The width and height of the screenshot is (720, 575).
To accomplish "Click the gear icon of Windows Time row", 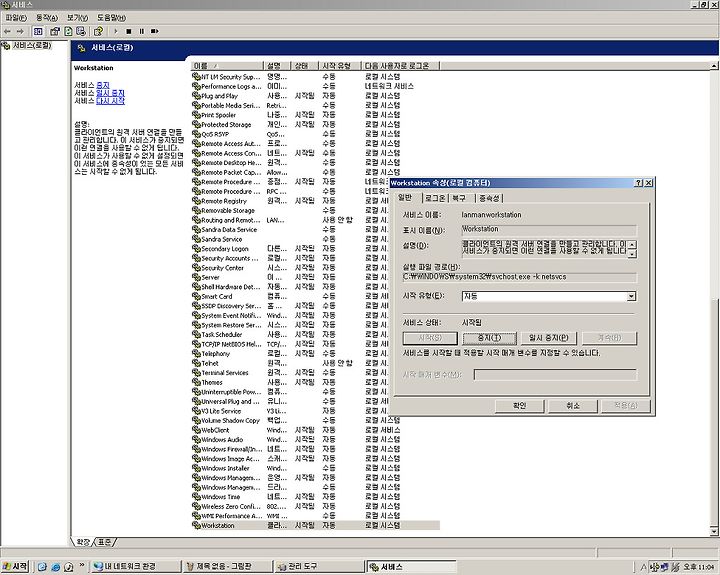I will (196, 496).
